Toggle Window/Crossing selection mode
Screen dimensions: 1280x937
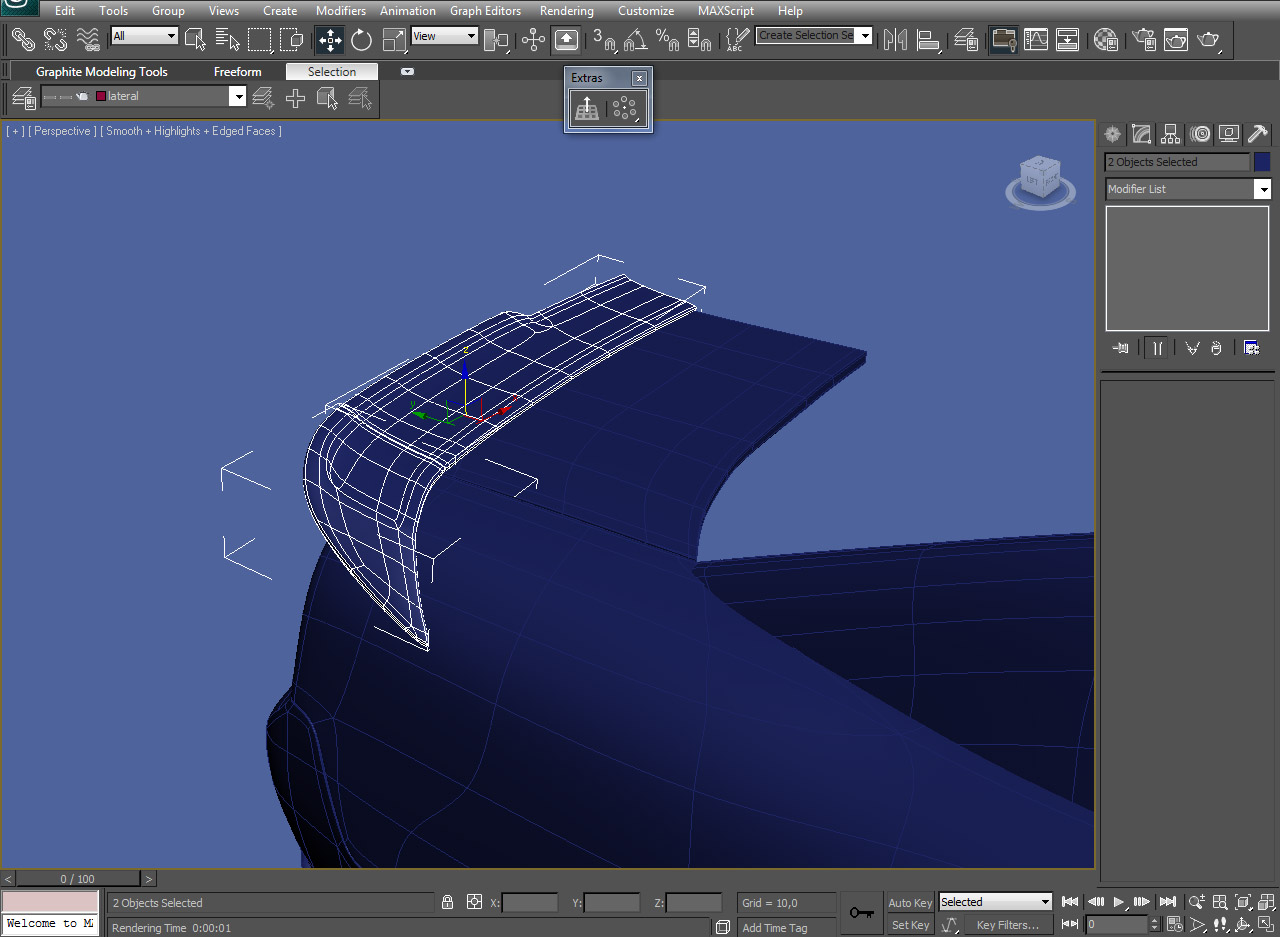[292, 40]
